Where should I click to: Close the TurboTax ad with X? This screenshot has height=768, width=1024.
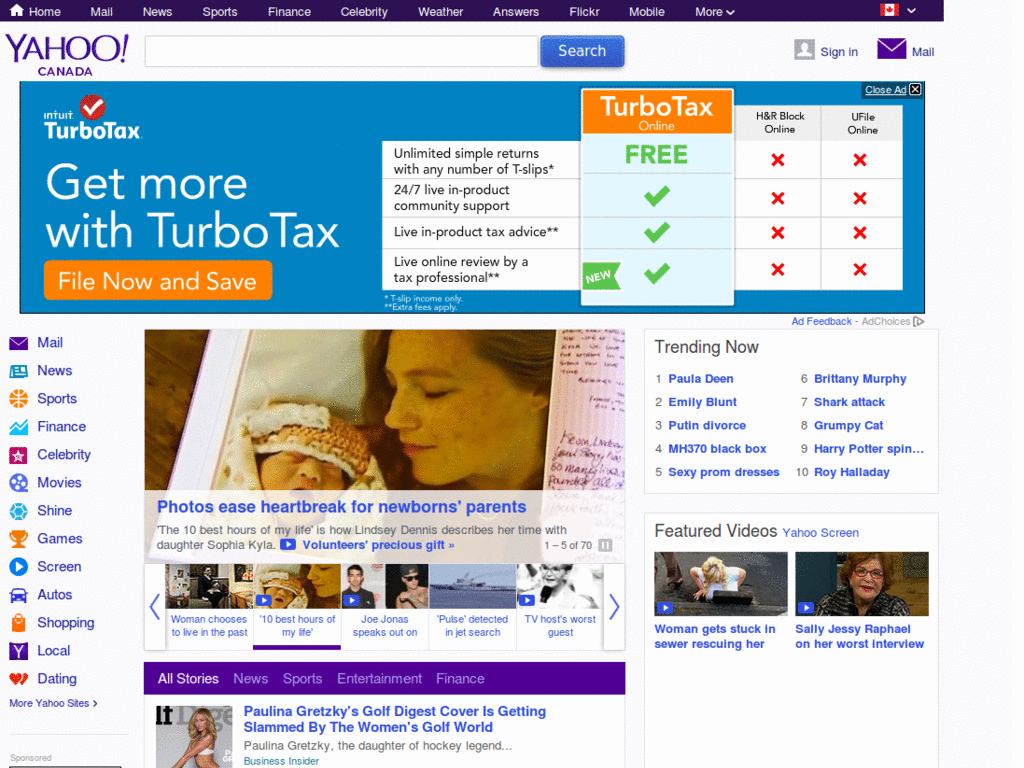[916, 89]
